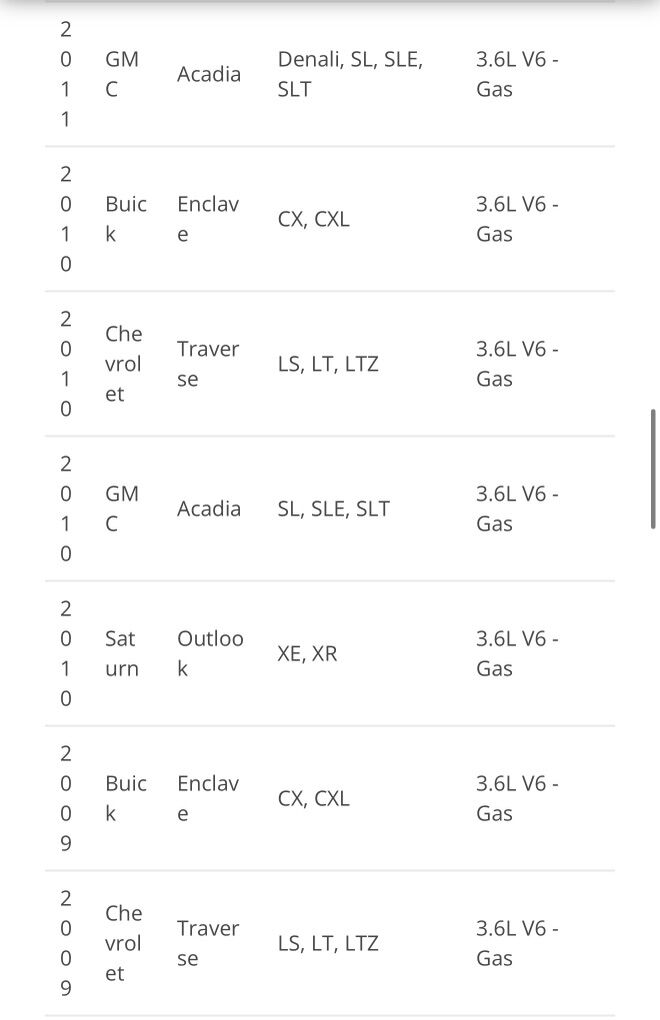Click "Denali, SL, SLE, SLT" trim text
660x1020 pixels.
(x=350, y=74)
